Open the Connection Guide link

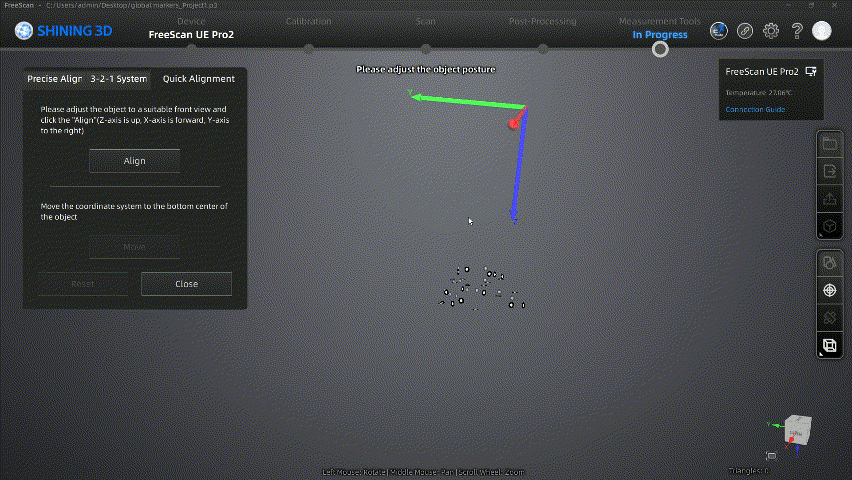click(755, 109)
